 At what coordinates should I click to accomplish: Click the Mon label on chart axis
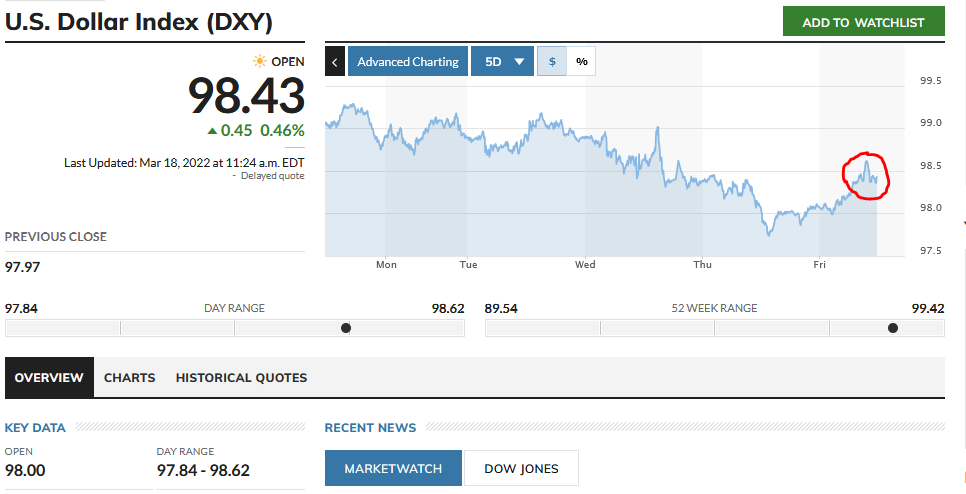tap(386, 264)
